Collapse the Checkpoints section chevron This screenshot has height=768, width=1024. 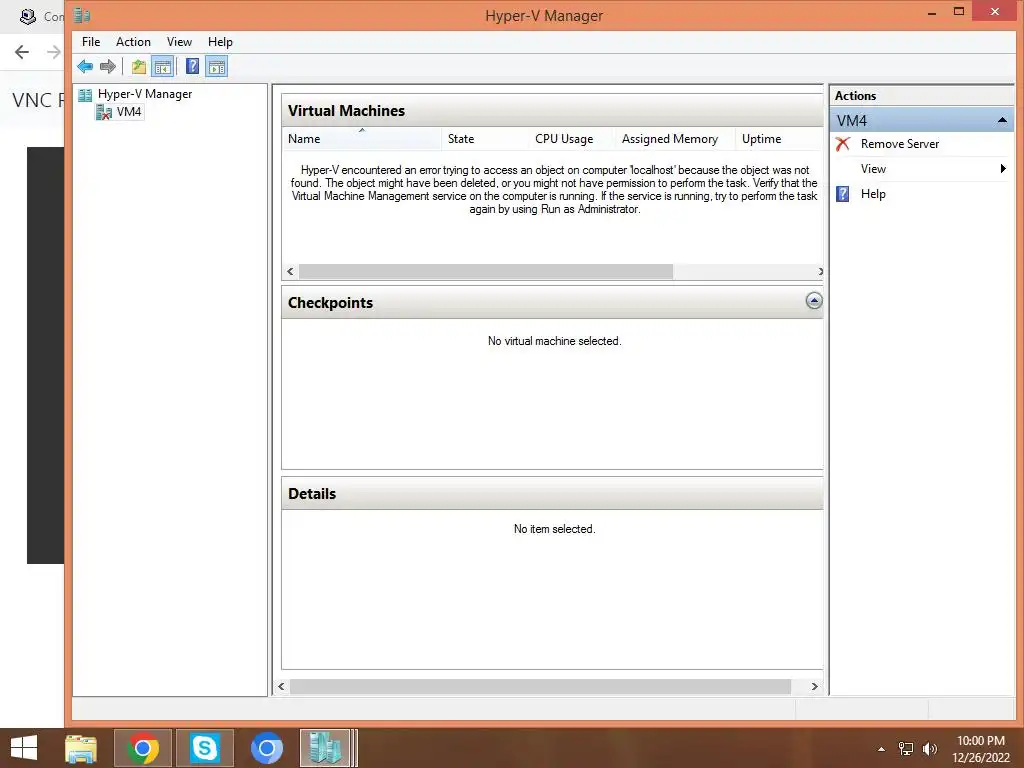pyautogui.click(x=814, y=300)
